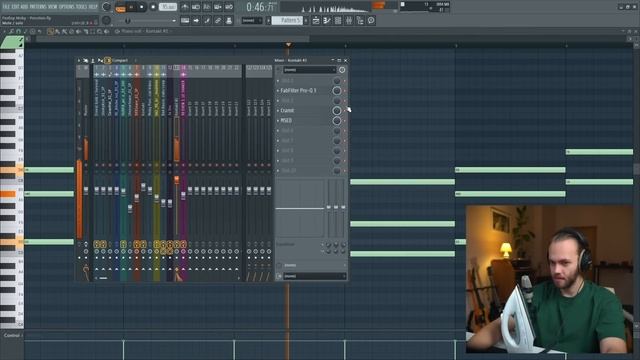Select the highest green note in piano roll
The width and height of the screenshot is (640, 360).
(x=599, y=152)
